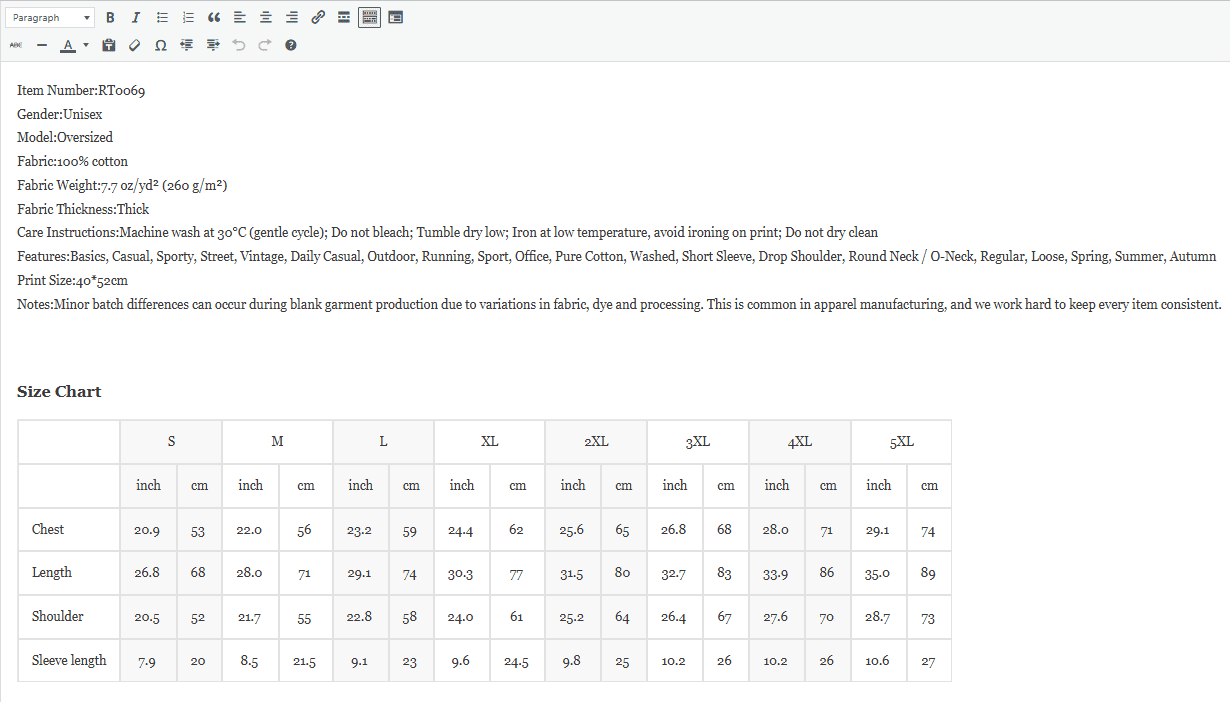Toggle italic formatting
The image size is (1230, 702).
point(136,18)
